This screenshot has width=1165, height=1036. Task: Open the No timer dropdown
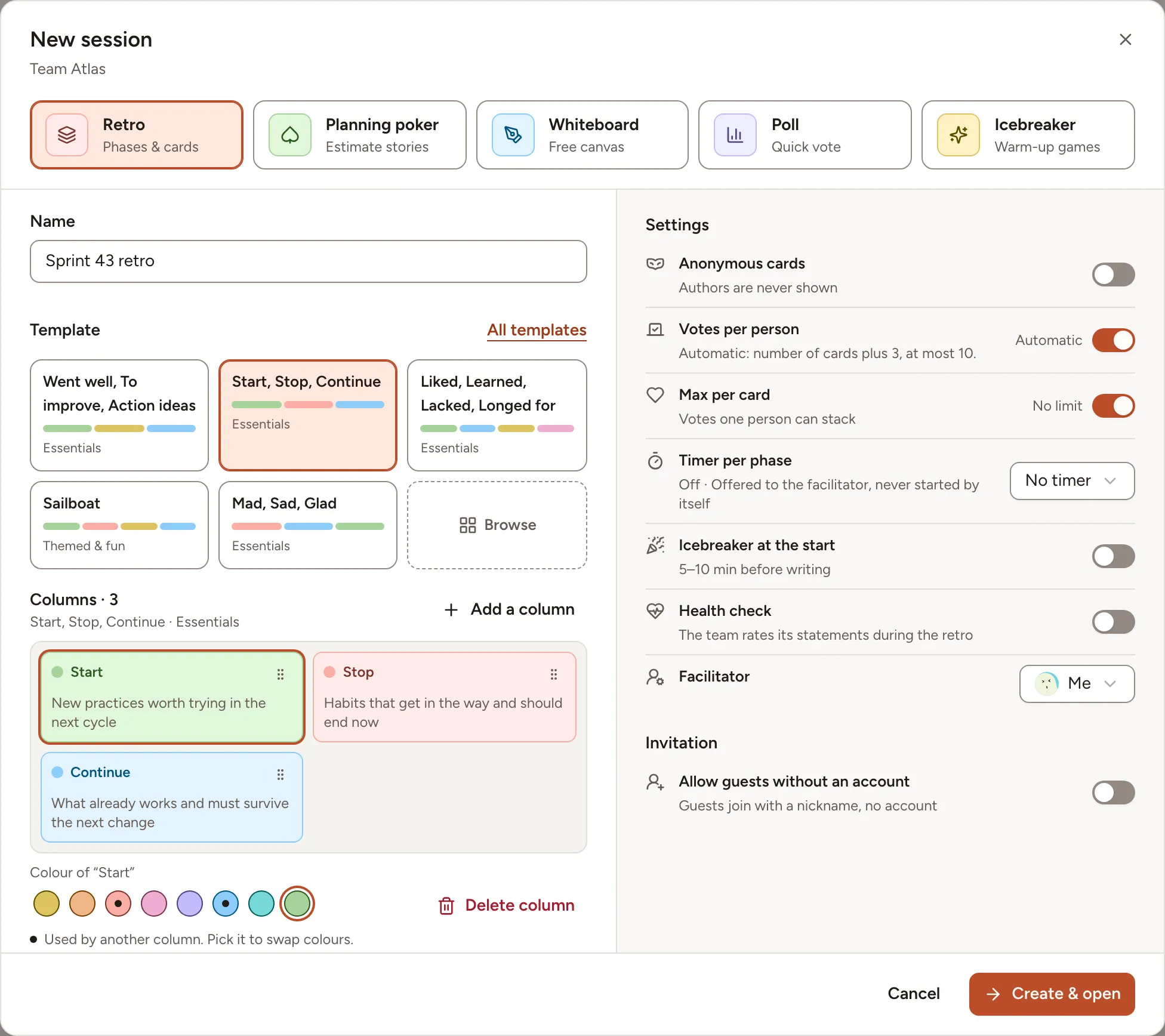click(x=1072, y=481)
